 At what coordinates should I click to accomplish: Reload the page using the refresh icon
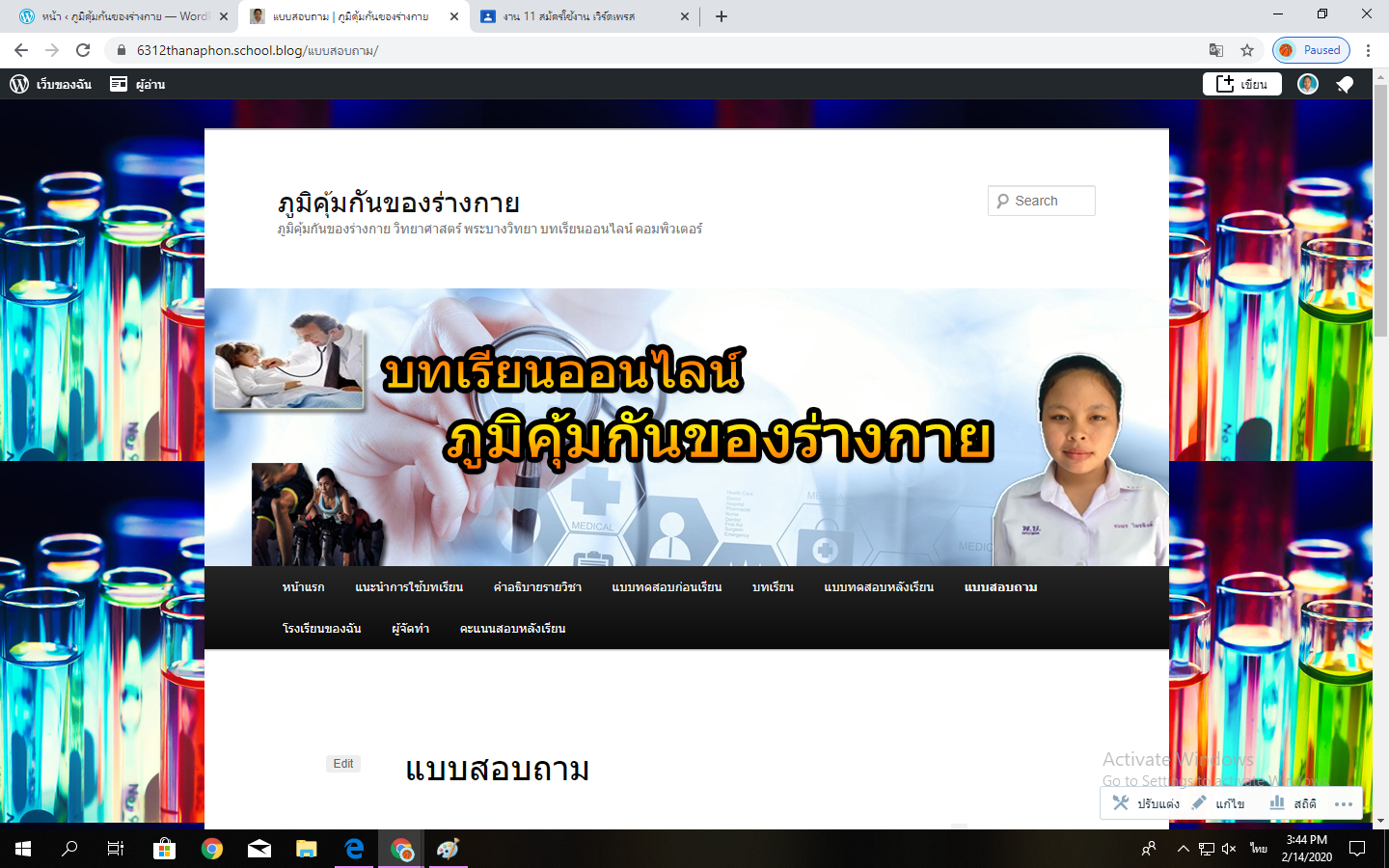tap(83, 50)
